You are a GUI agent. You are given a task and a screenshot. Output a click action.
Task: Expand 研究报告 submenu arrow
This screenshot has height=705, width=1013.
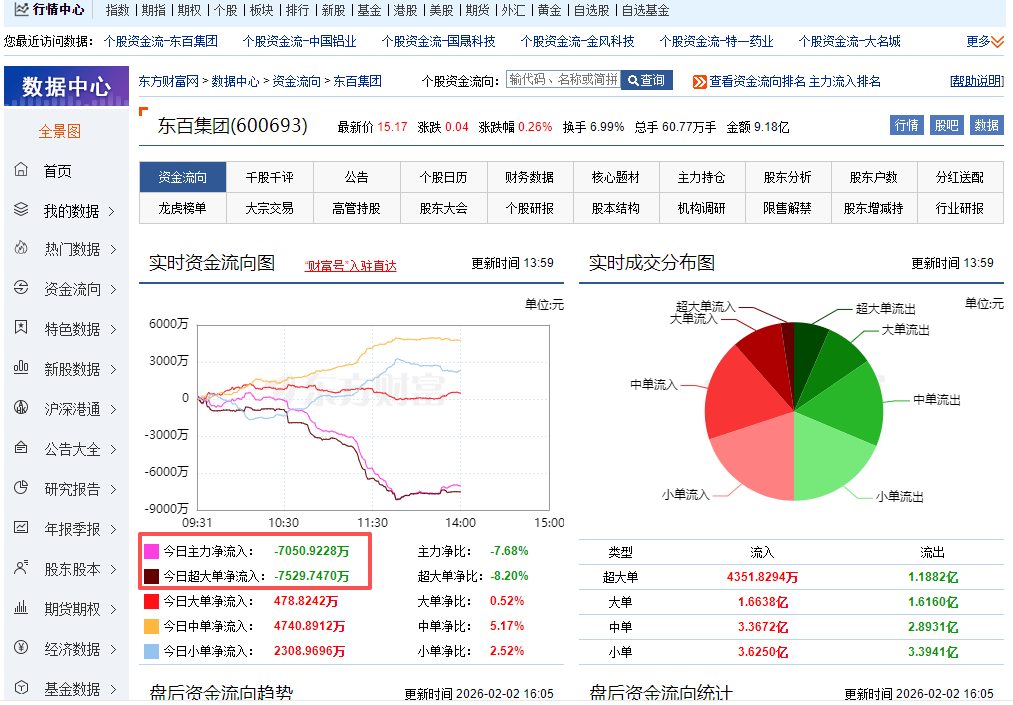pos(112,490)
